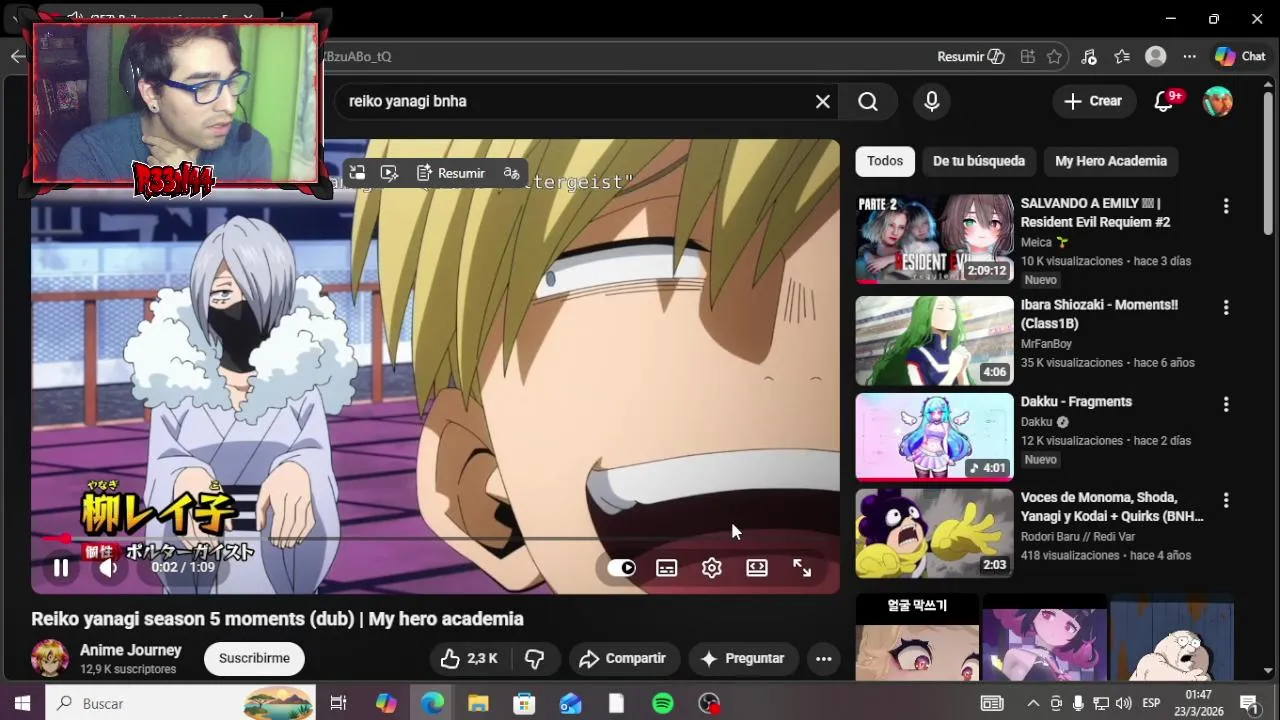Open the Dakku - Fragments video title
The height and width of the screenshot is (720, 1280).
[x=1076, y=402]
